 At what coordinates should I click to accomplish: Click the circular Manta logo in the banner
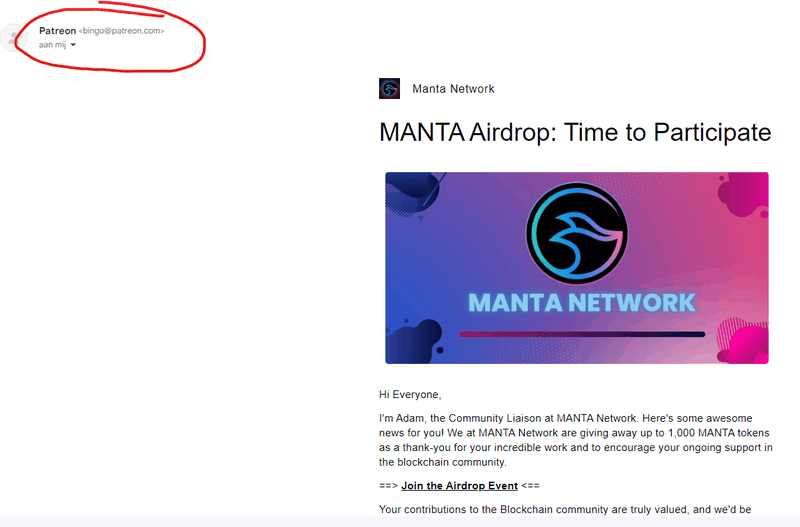tap(577, 233)
